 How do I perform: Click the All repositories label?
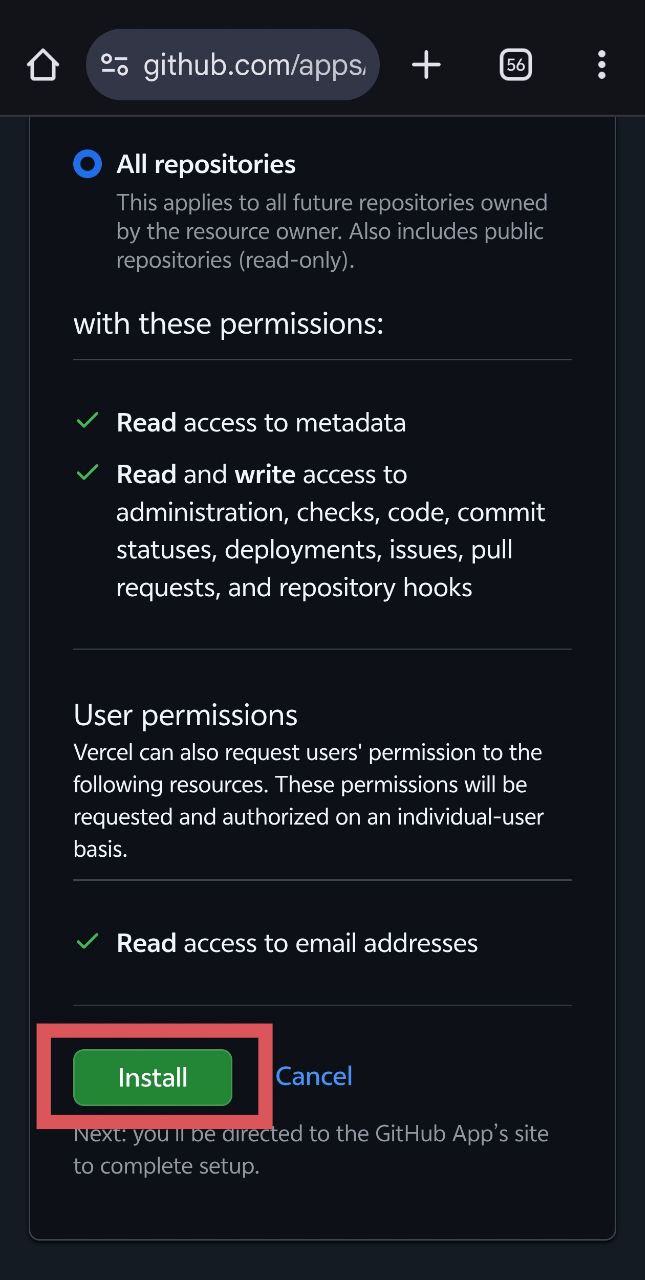point(206,164)
